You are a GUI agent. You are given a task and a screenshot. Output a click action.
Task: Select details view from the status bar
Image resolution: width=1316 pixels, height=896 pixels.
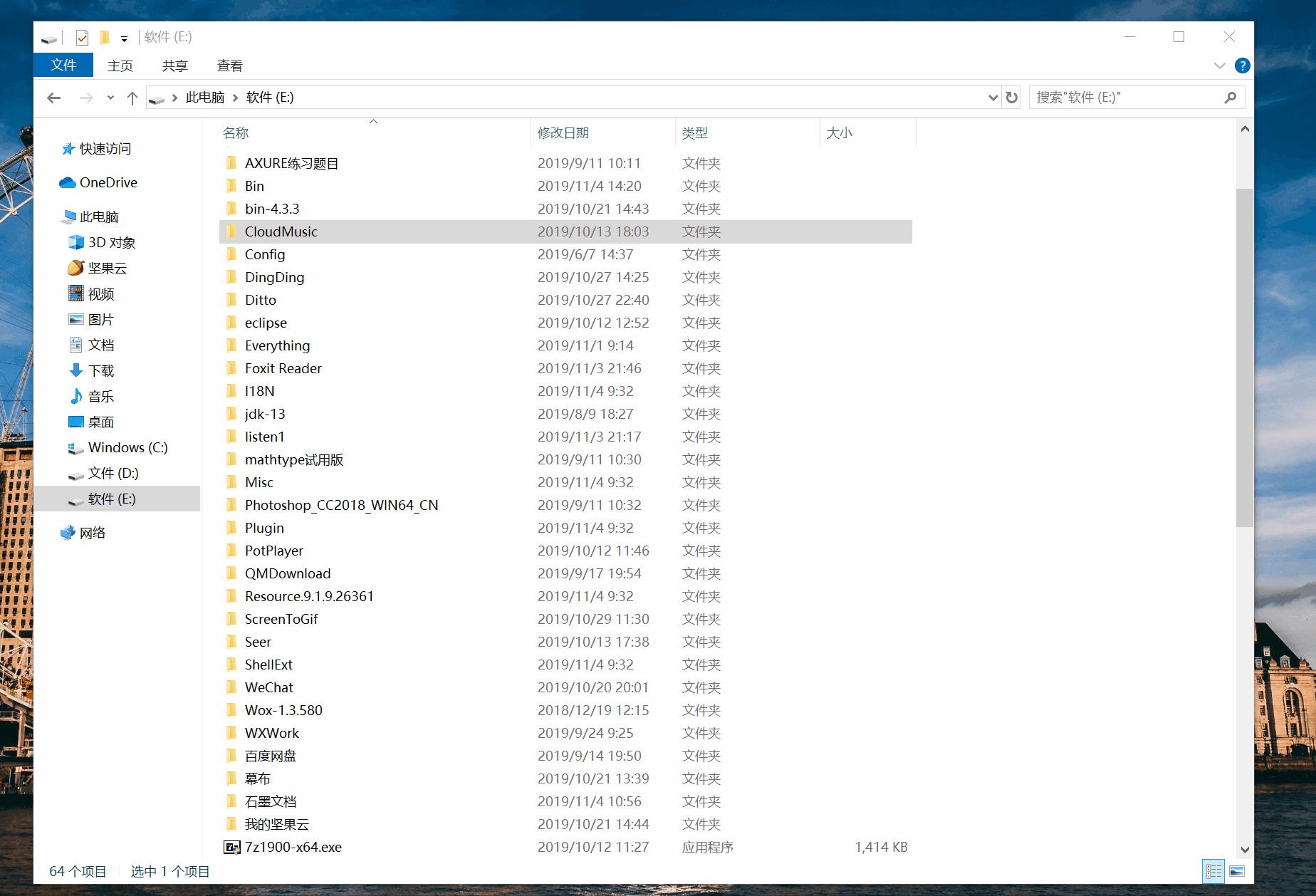point(1214,871)
